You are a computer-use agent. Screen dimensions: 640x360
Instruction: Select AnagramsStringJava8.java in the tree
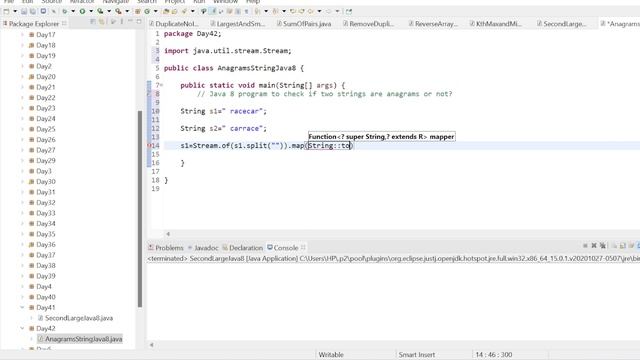pos(80,339)
